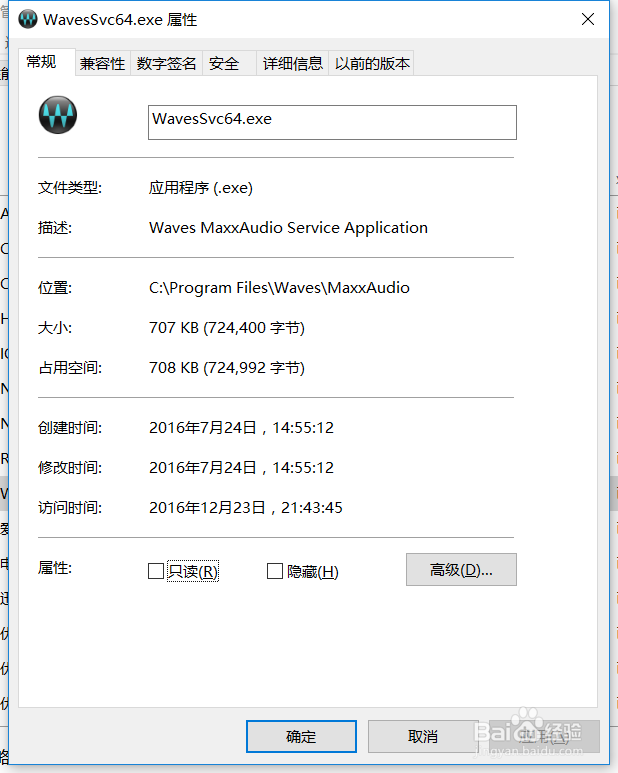
Task: Go to the 详细信息 tab
Action: [x=292, y=63]
